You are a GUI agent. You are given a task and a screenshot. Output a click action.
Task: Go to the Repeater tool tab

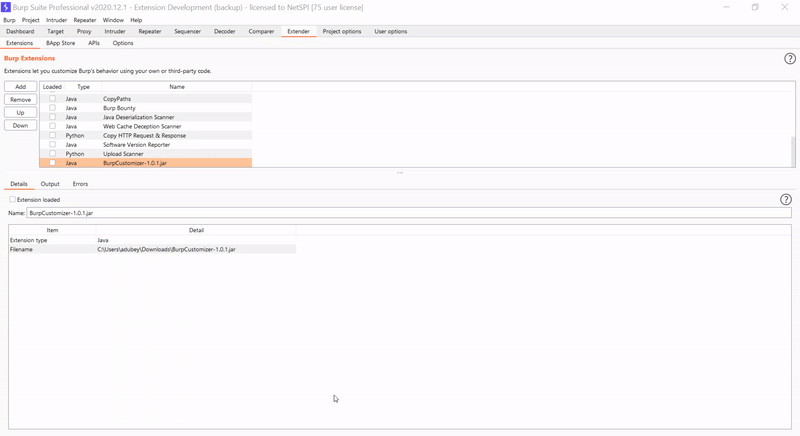pyautogui.click(x=150, y=31)
